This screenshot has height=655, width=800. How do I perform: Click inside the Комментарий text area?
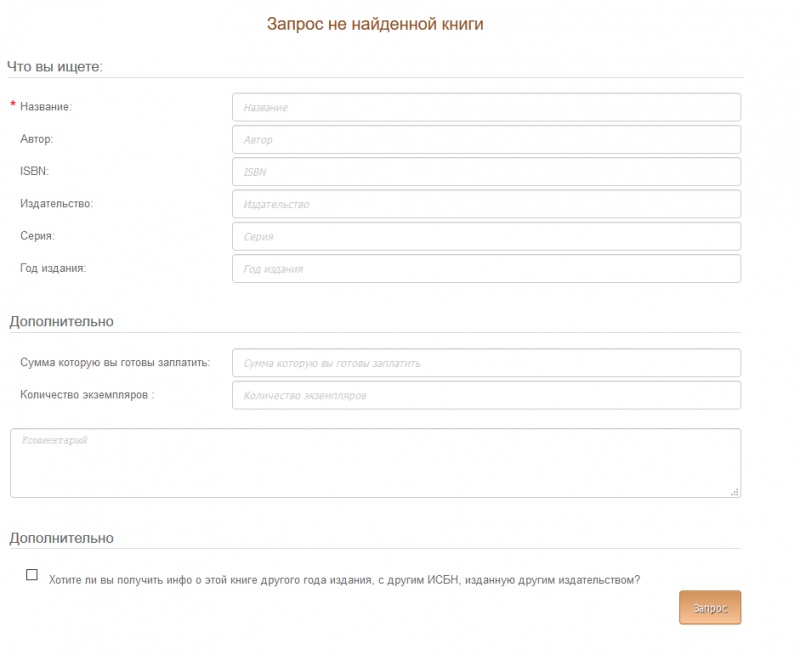click(x=375, y=463)
